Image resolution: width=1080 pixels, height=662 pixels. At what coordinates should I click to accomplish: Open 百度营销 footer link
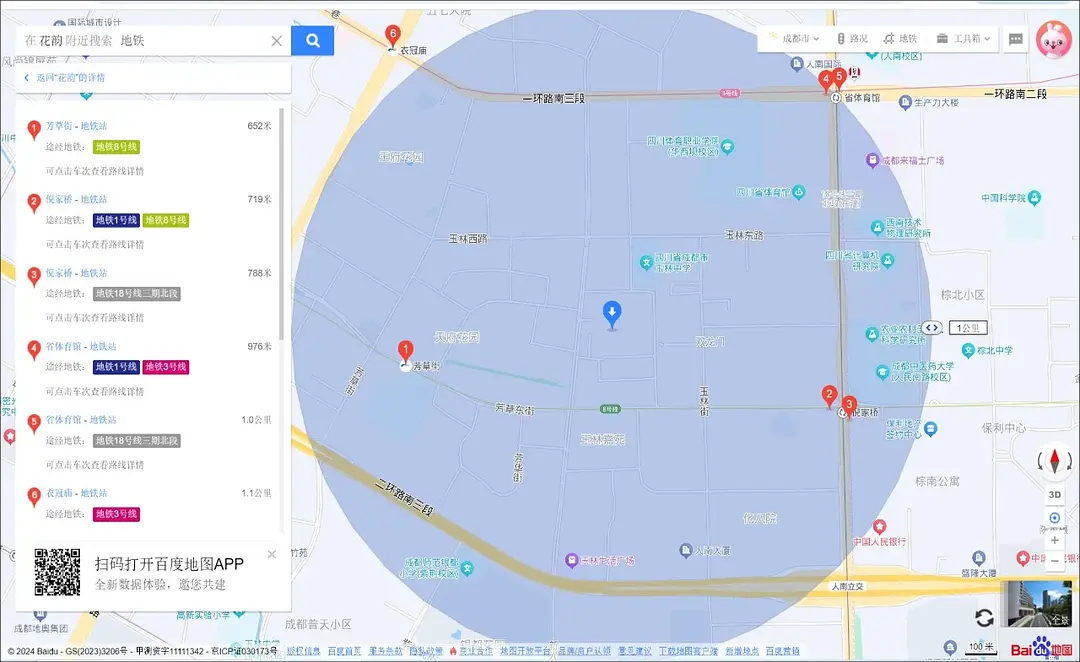point(782,651)
